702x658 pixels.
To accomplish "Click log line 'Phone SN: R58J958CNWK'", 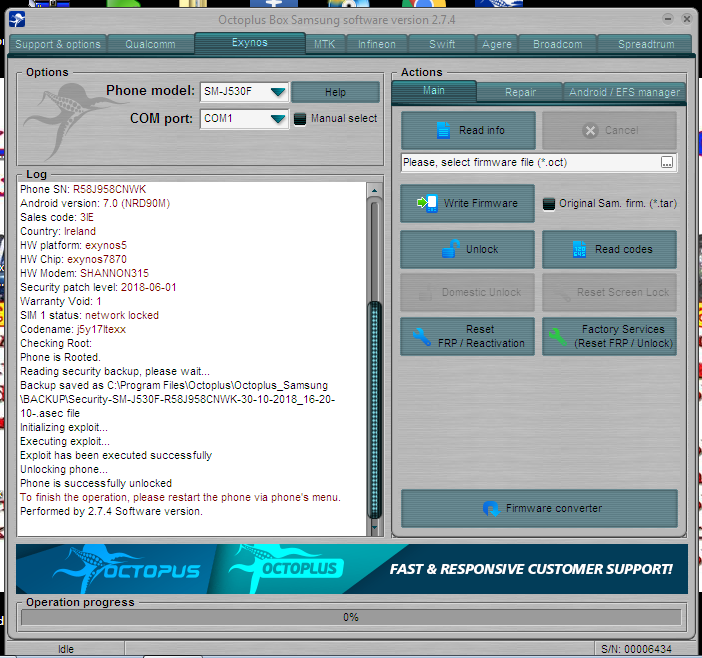I will 83,189.
